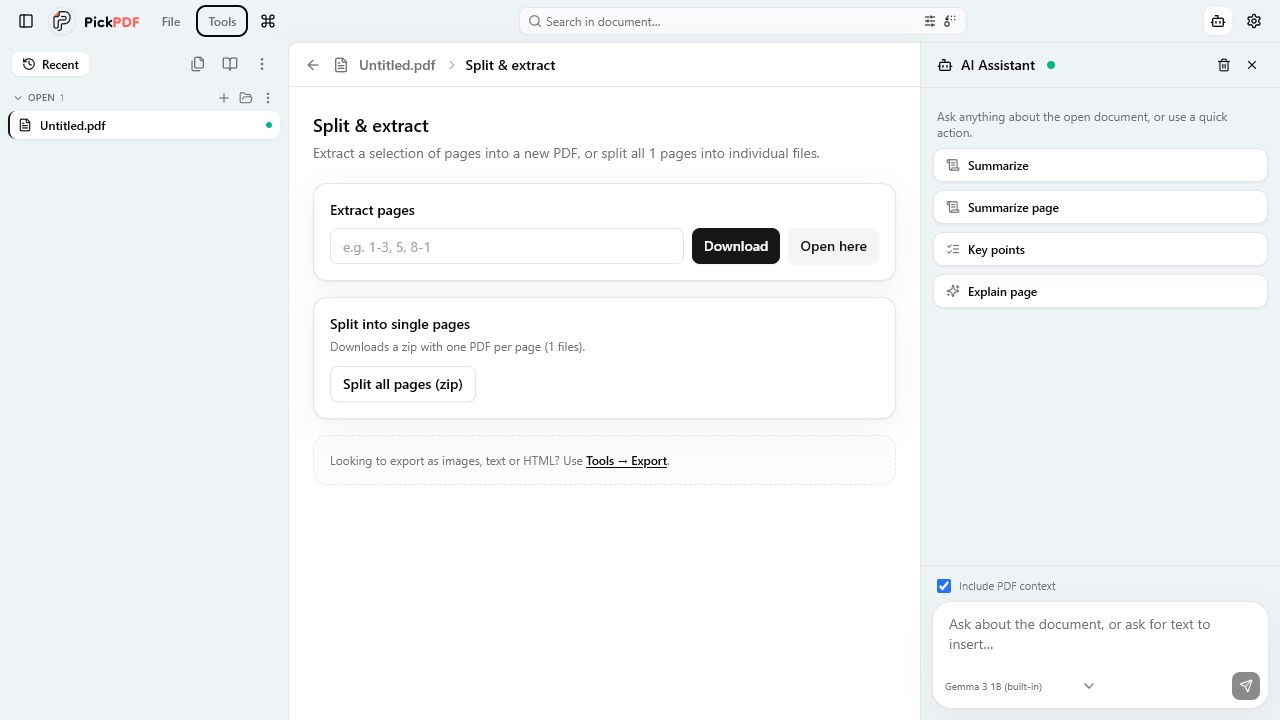This screenshot has height=720, width=1280.
Task: Open settings gear icon
Action: click(x=1254, y=21)
